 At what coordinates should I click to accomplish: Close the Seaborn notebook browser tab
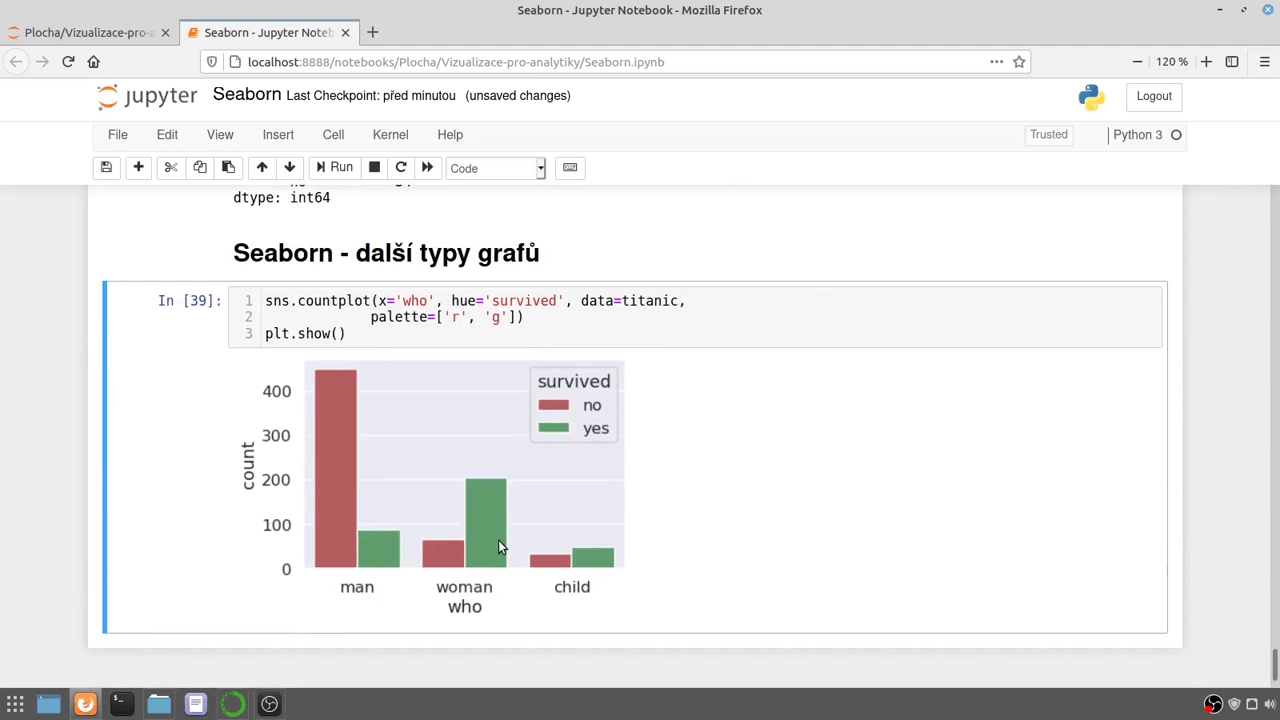[x=345, y=32]
